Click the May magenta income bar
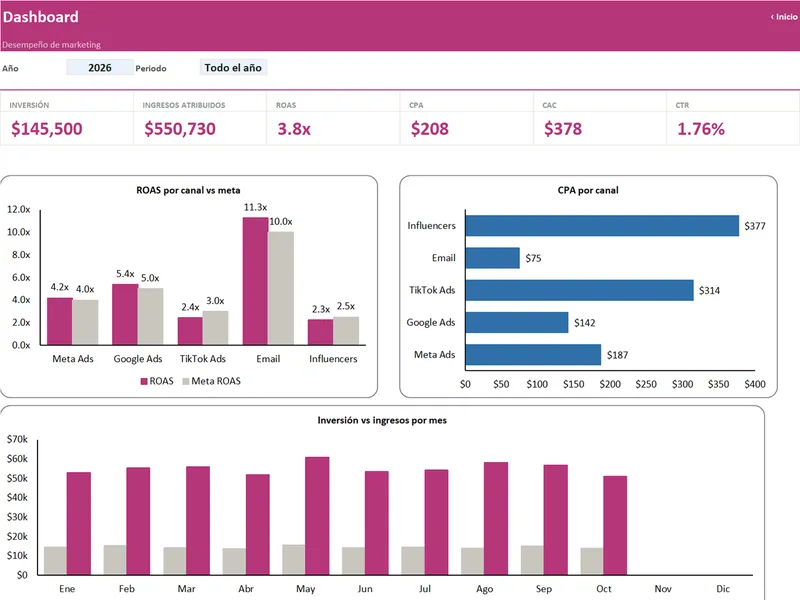Viewport: 800px width, 600px height. pos(317,516)
